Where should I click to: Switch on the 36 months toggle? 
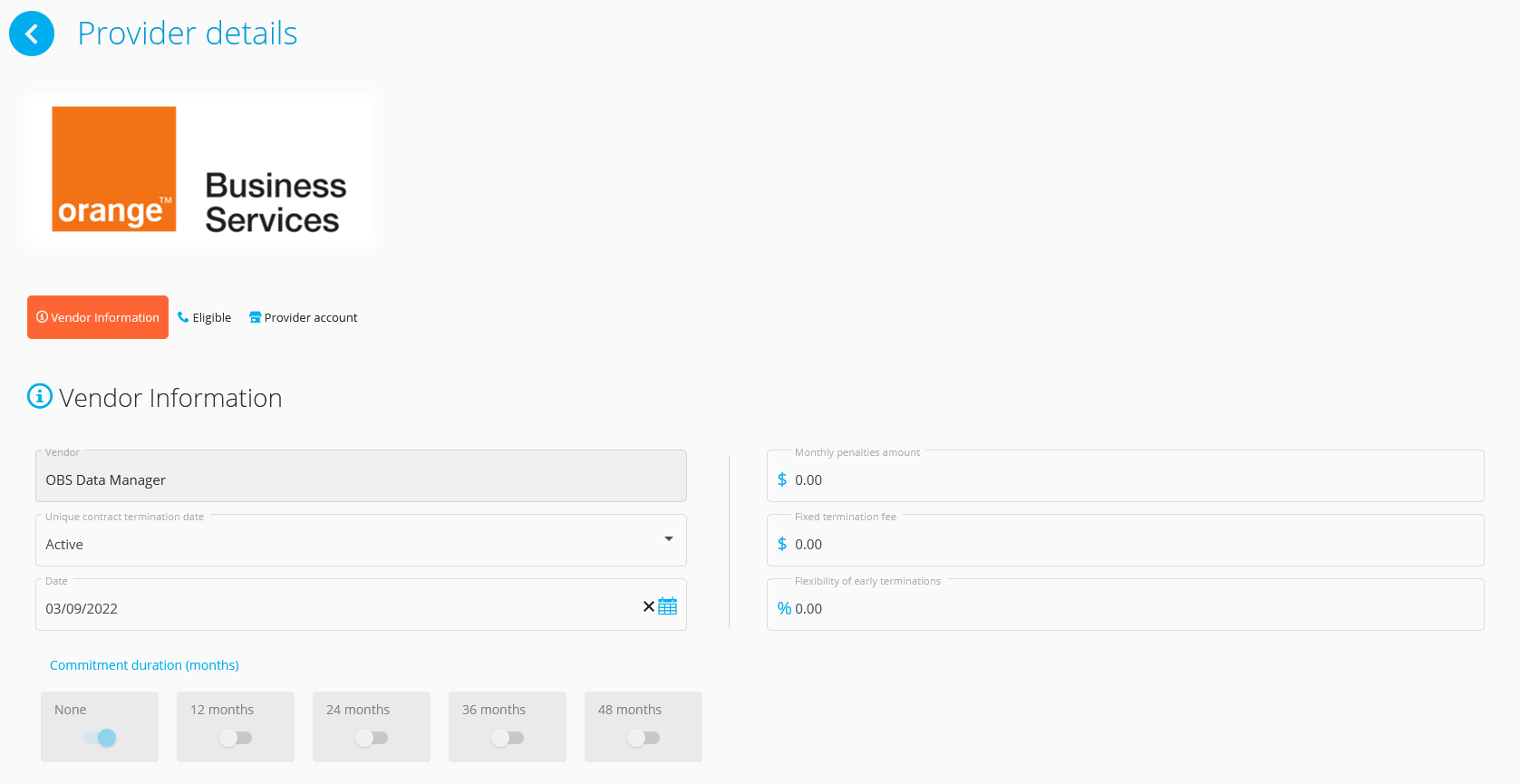(x=508, y=738)
